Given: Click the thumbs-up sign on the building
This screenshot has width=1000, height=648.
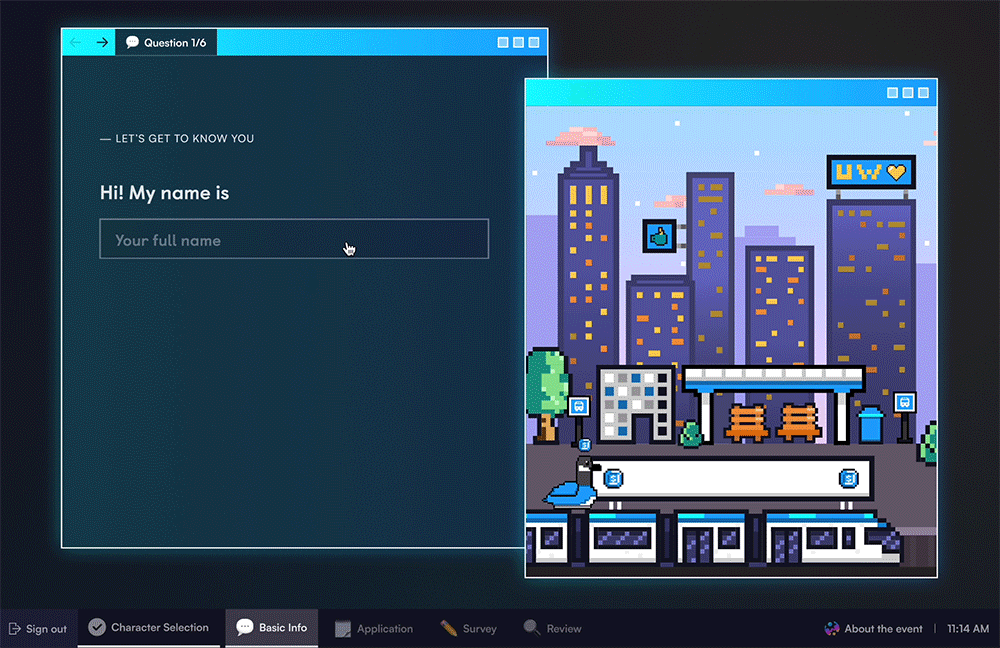Looking at the screenshot, I should click(659, 237).
